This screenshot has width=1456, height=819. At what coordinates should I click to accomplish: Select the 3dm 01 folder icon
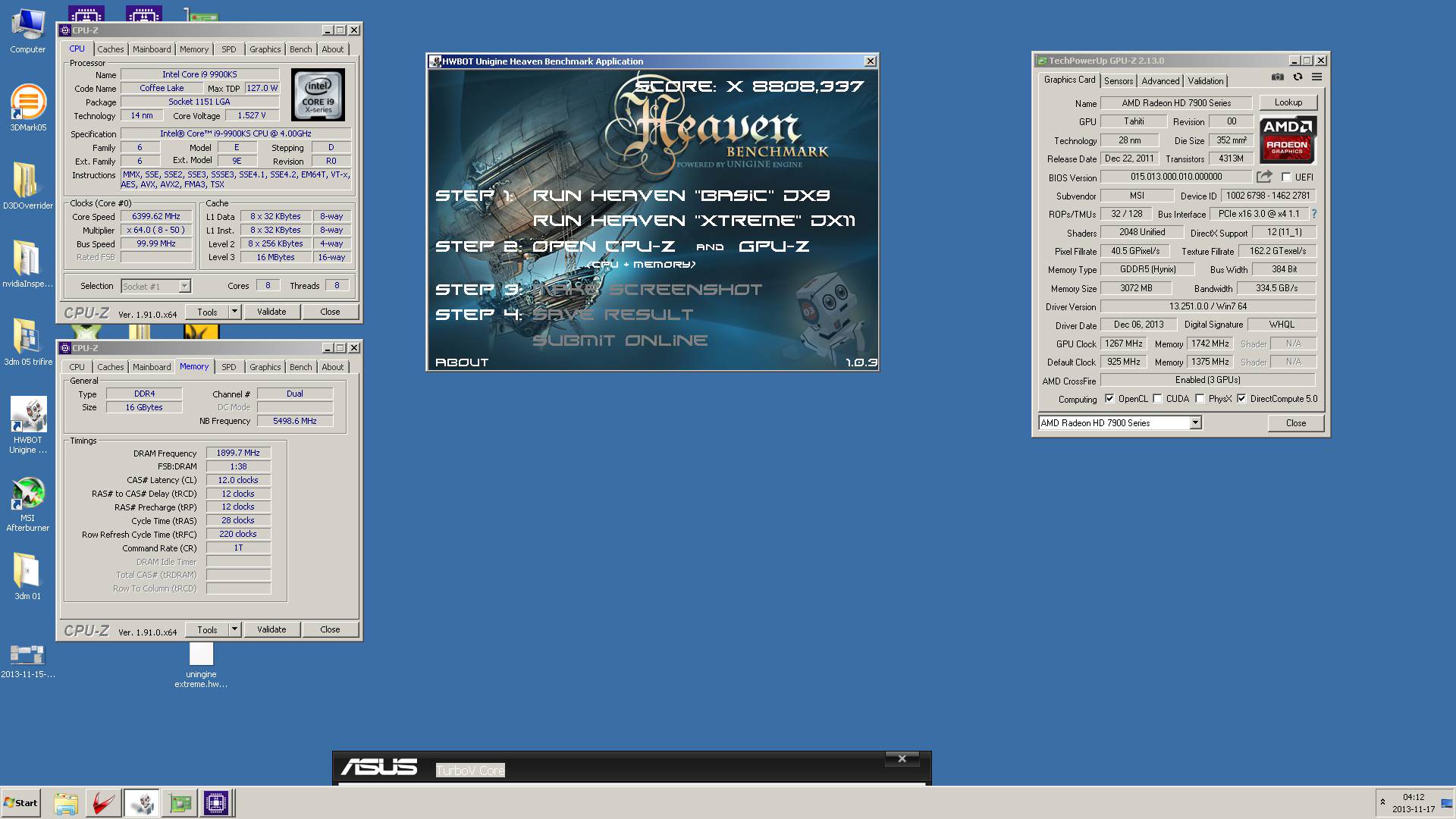pos(28,576)
